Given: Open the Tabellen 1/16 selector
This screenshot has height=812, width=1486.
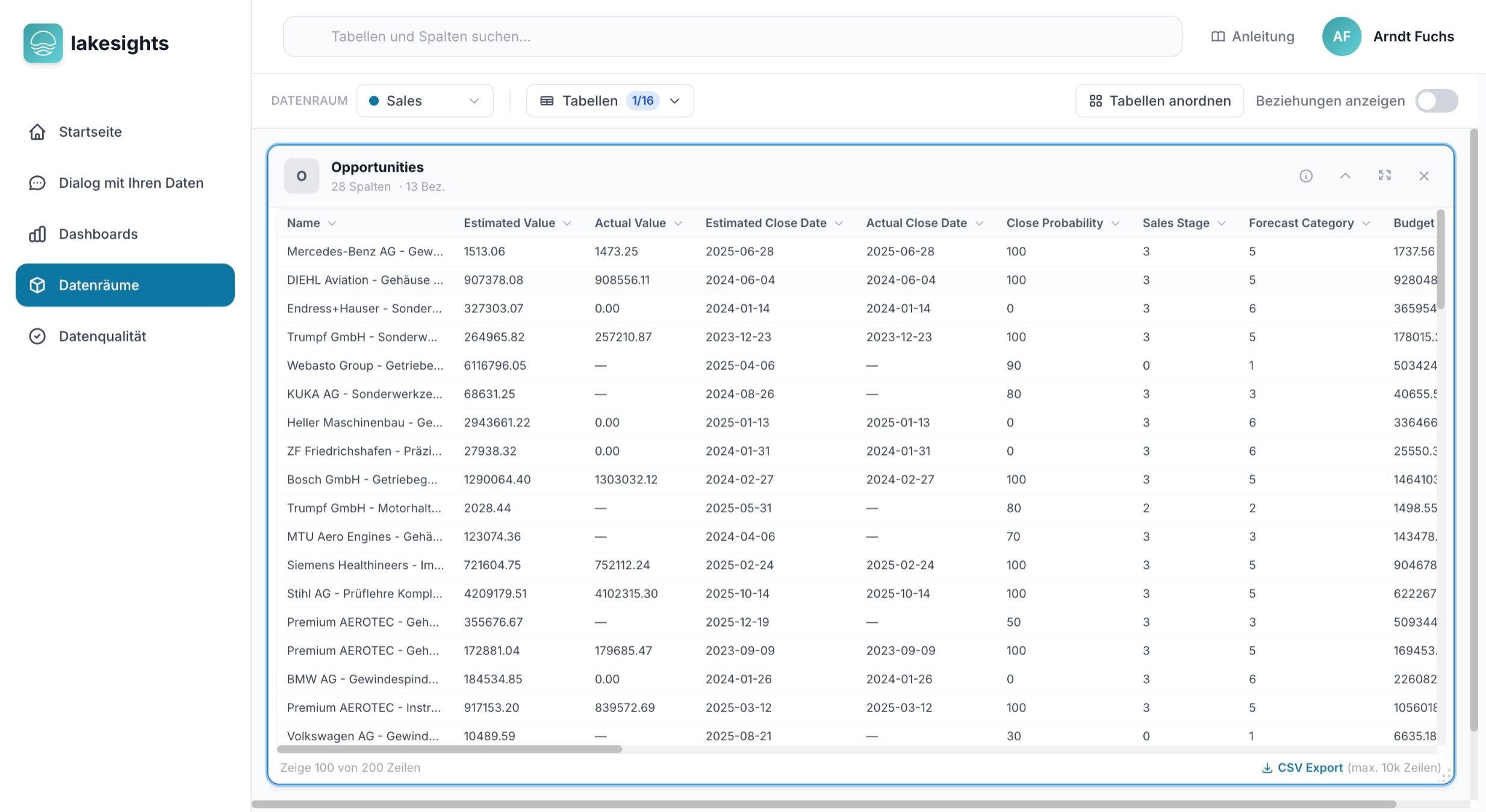Looking at the screenshot, I should click(609, 101).
